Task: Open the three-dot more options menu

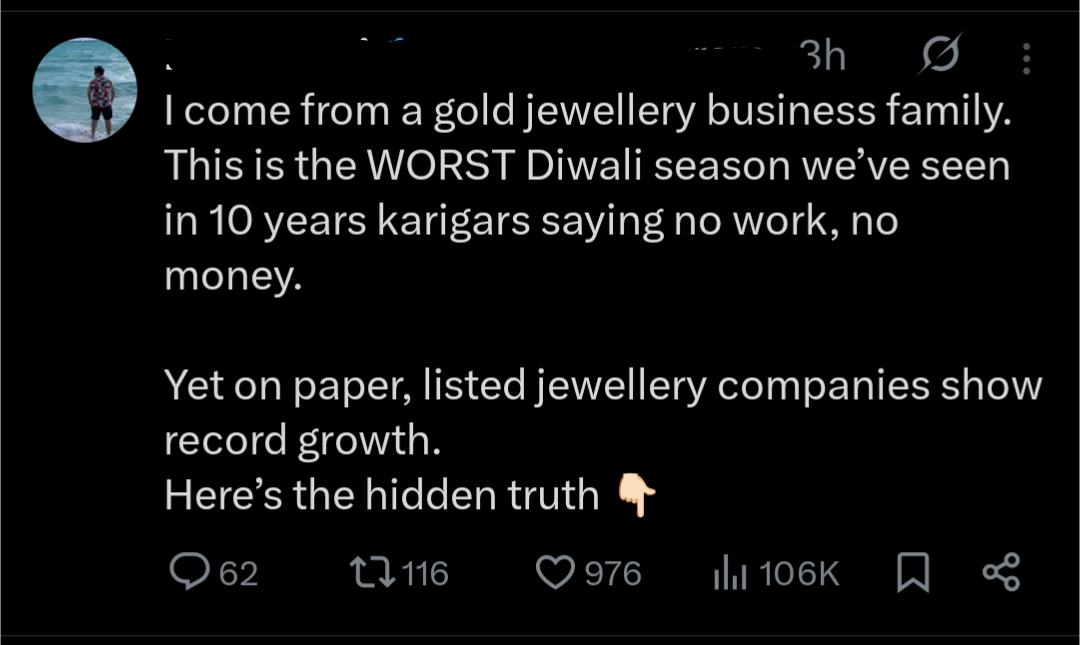Action: 1026,60
